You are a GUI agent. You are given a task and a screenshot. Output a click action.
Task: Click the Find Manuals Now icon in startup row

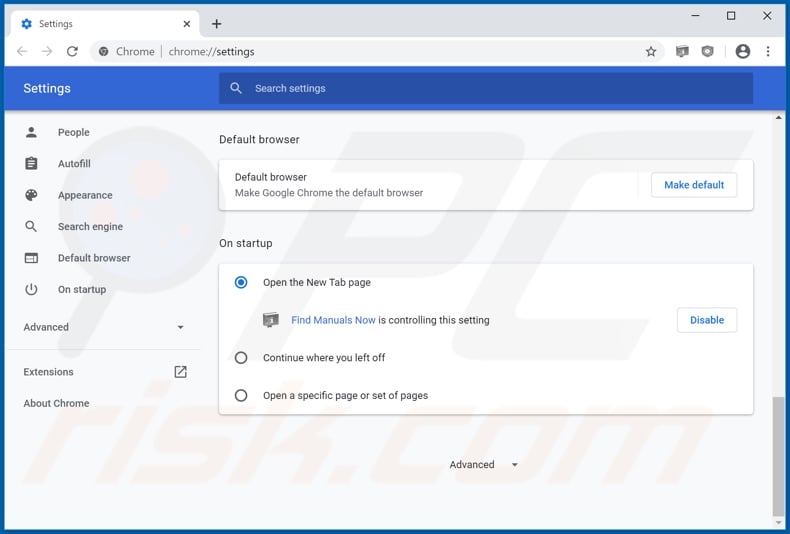[x=271, y=320]
